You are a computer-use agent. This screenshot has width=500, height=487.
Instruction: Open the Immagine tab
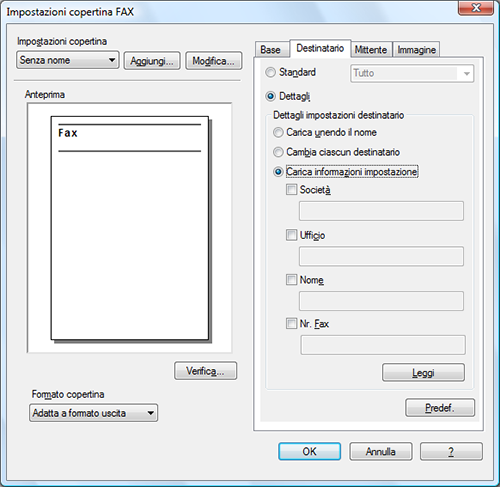(416, 50)
